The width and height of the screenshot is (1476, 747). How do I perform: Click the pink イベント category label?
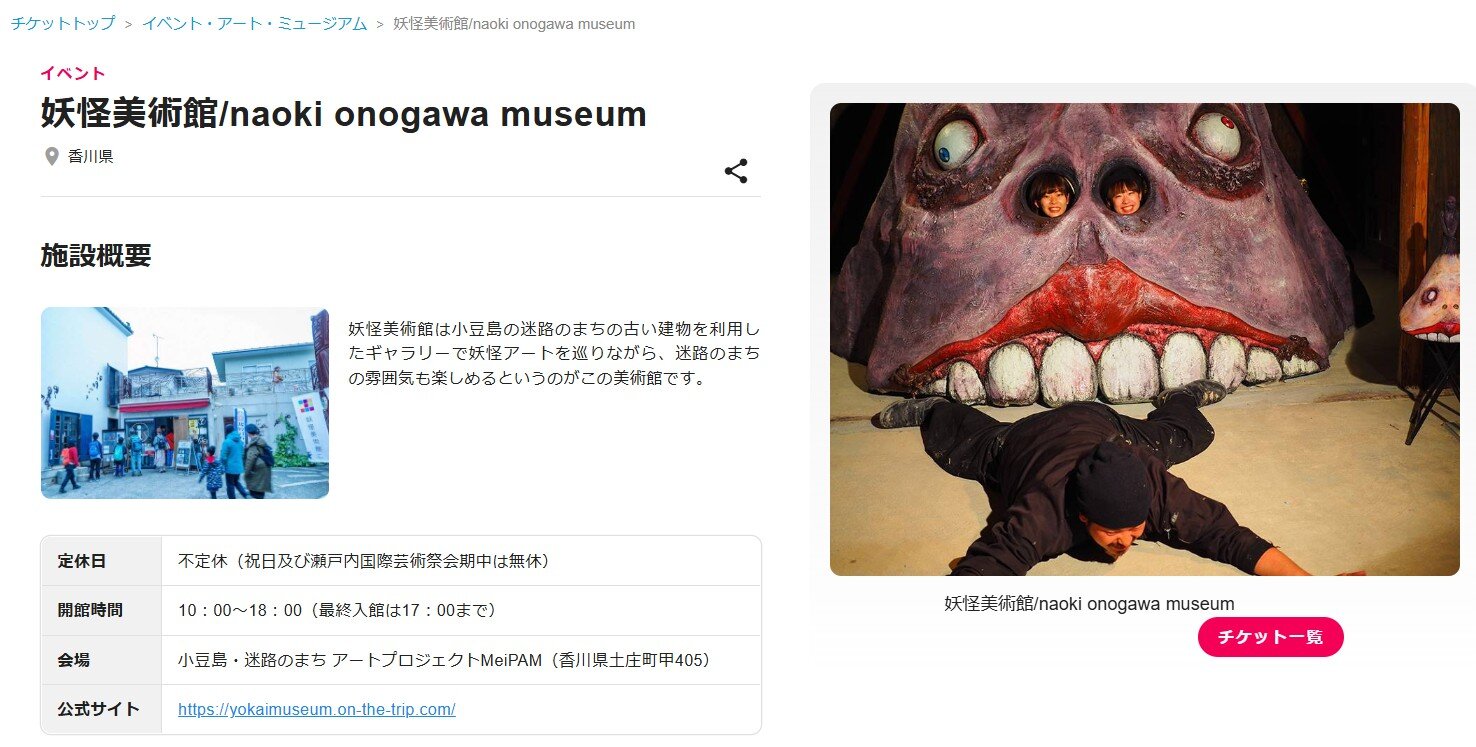click(73, 73)
